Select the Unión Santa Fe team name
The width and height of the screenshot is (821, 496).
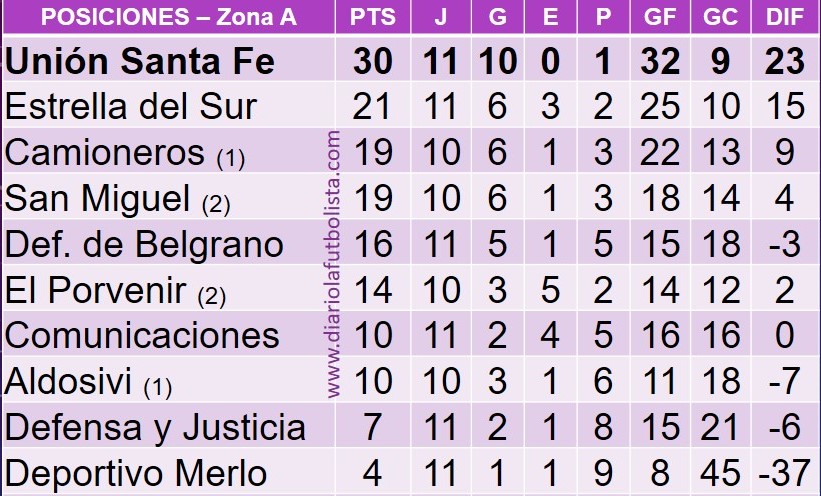[x=140, y=61]
